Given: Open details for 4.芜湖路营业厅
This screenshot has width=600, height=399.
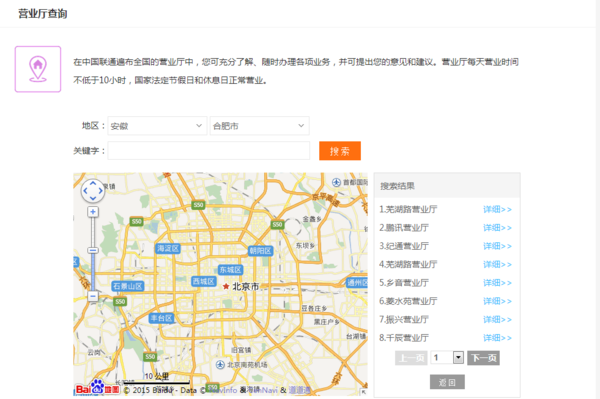Looking at the screenshot, I should (x=497, y=265).
